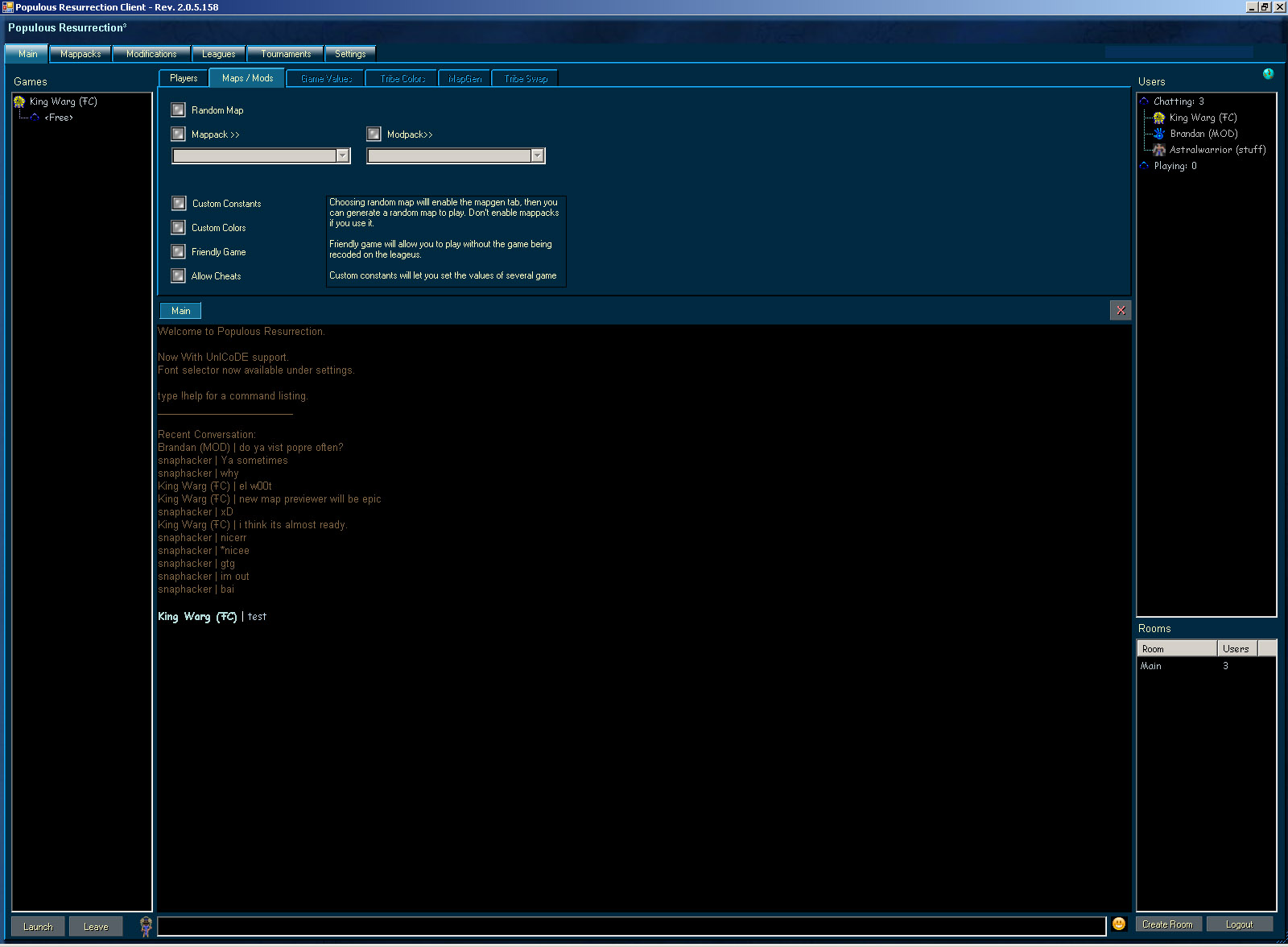
Task: Tick the Allow Cheats checkbox
Action: point(178,275)
